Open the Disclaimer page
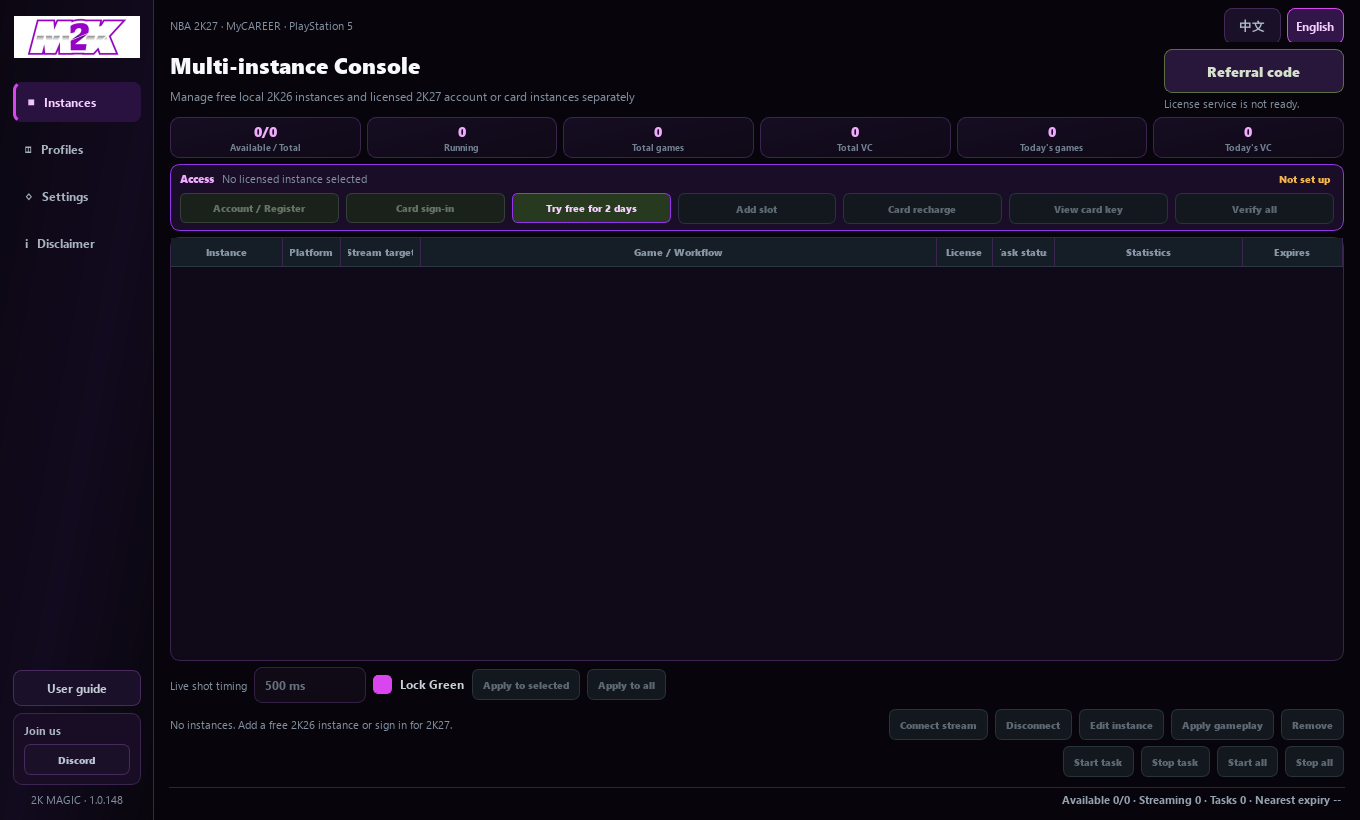The height and width of the screenshot is (820, 1360). 77,243
